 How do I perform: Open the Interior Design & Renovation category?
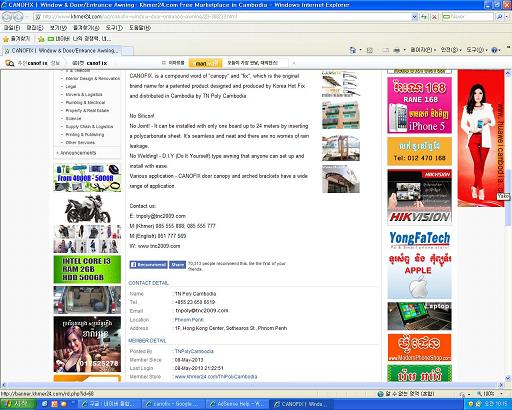(x=93, y=79)
